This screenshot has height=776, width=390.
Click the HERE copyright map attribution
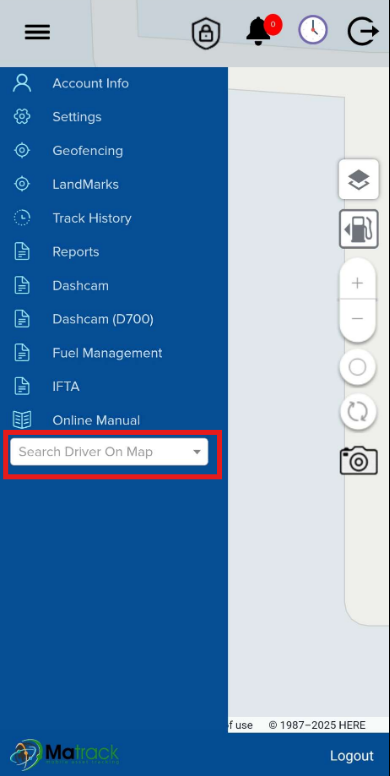pyautogui.click(x=317, y=725)
